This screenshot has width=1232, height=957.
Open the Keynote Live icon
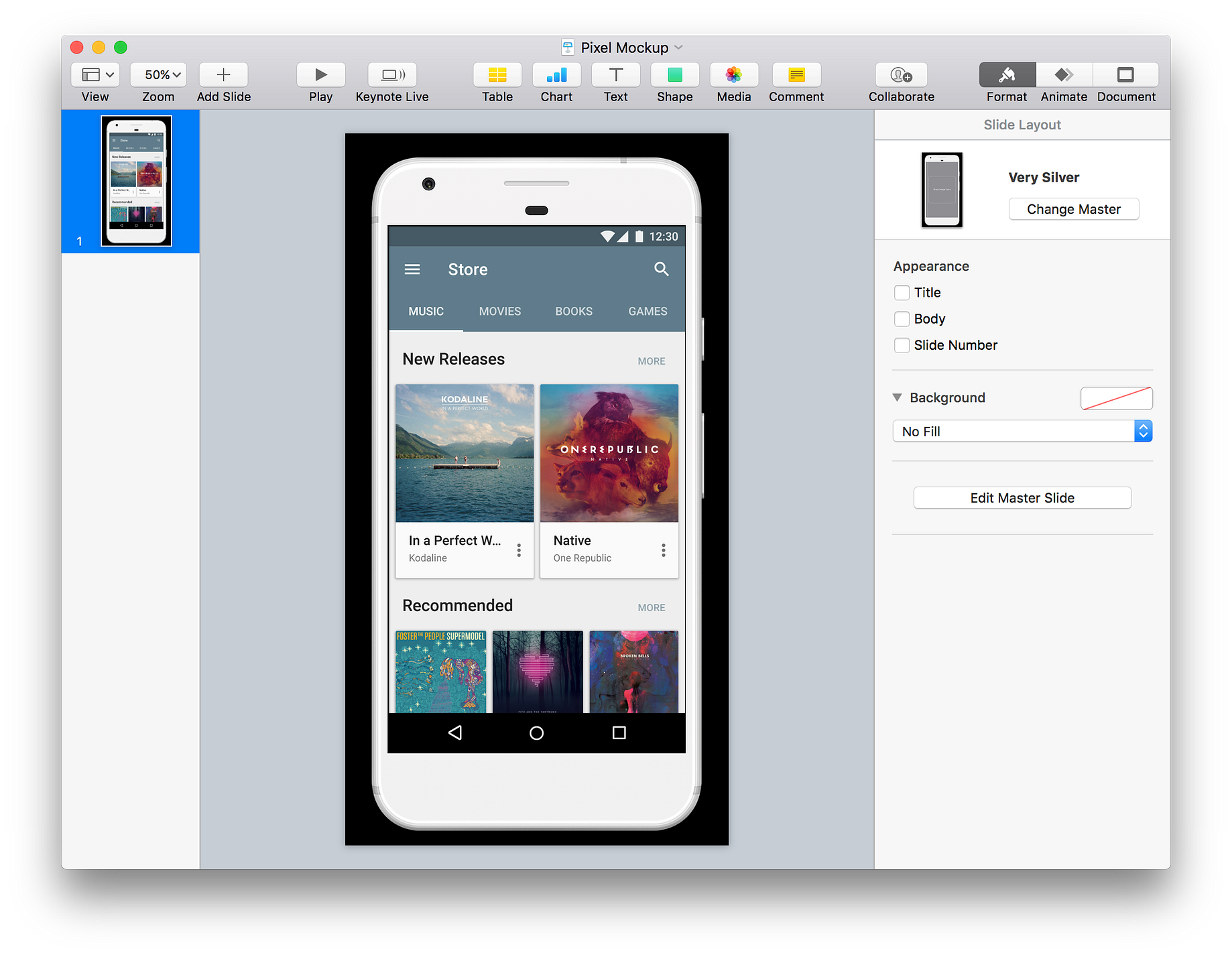point(392,75)
